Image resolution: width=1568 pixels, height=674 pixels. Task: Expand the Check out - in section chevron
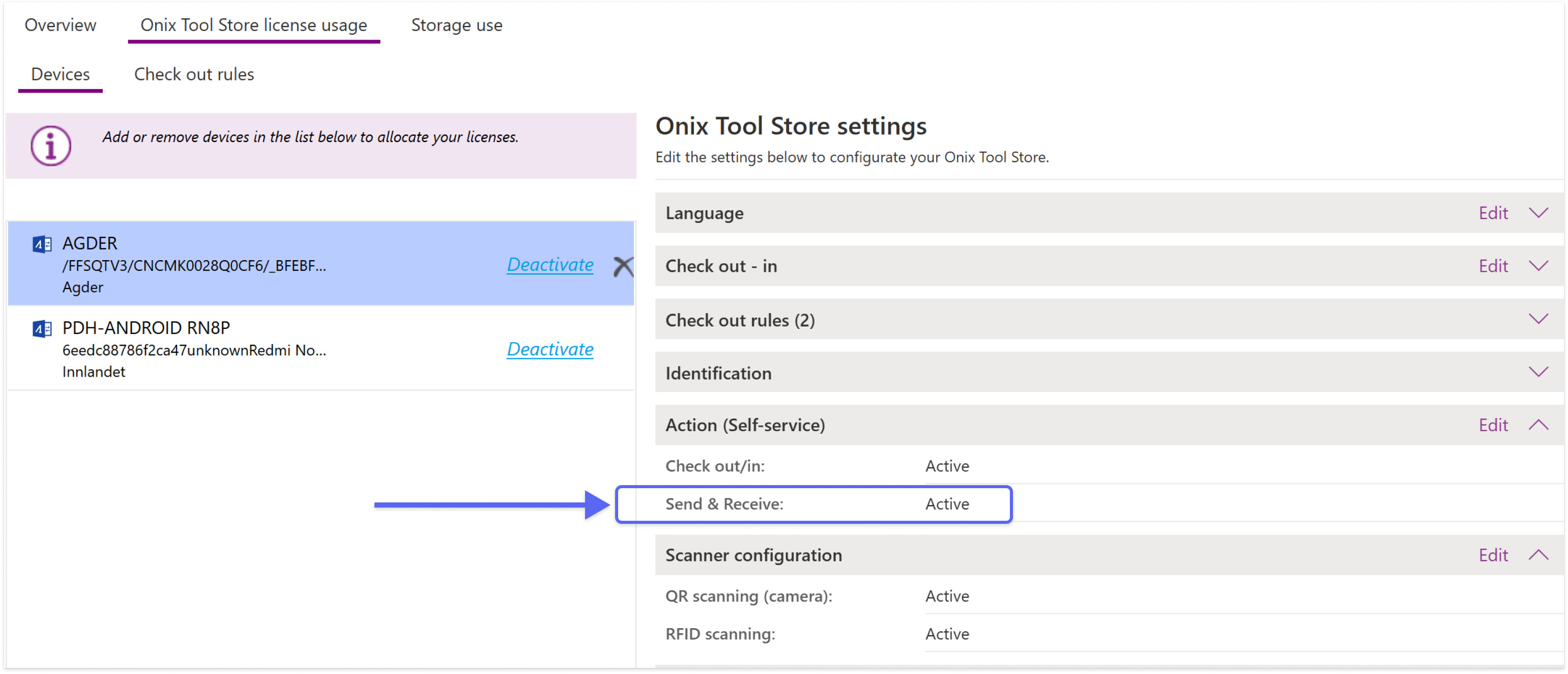(1538, 266)
